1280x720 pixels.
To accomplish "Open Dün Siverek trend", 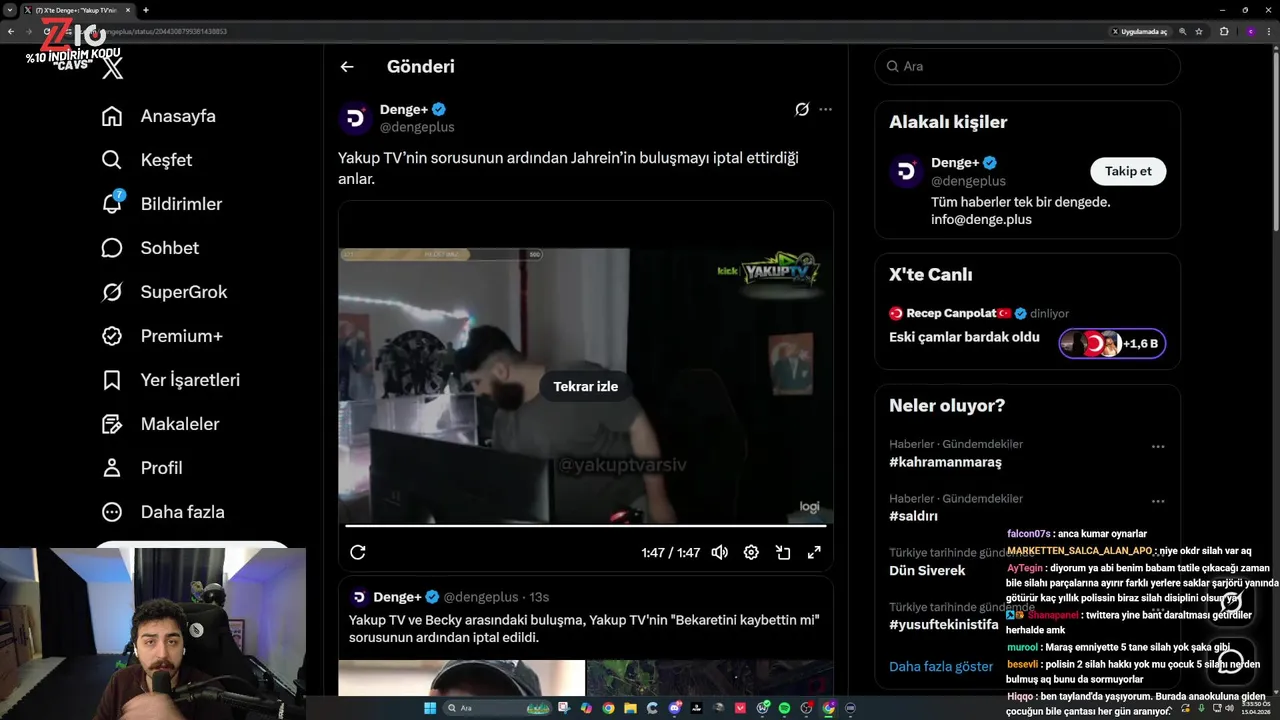I will point(927,570).
